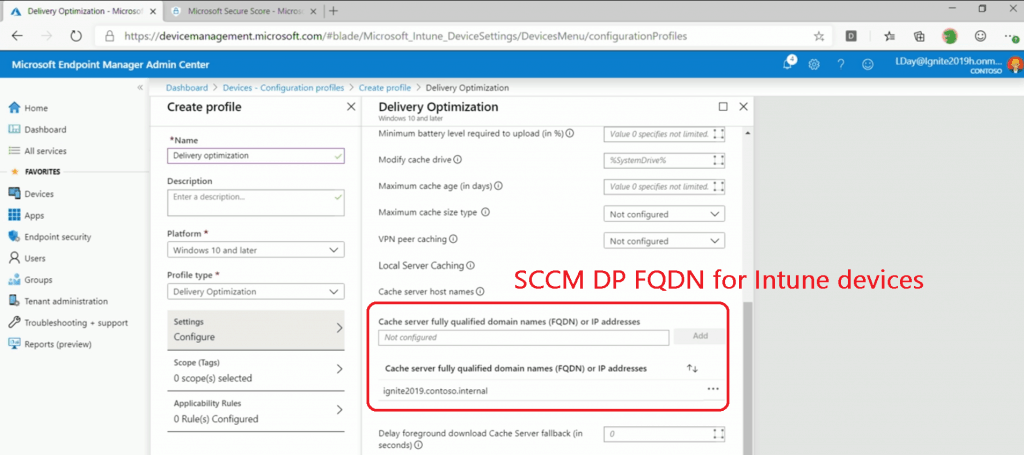Viewport: 1024px width, 455px height.
Task: Expand Scope (Tags) section
Action: pos(255,370)
